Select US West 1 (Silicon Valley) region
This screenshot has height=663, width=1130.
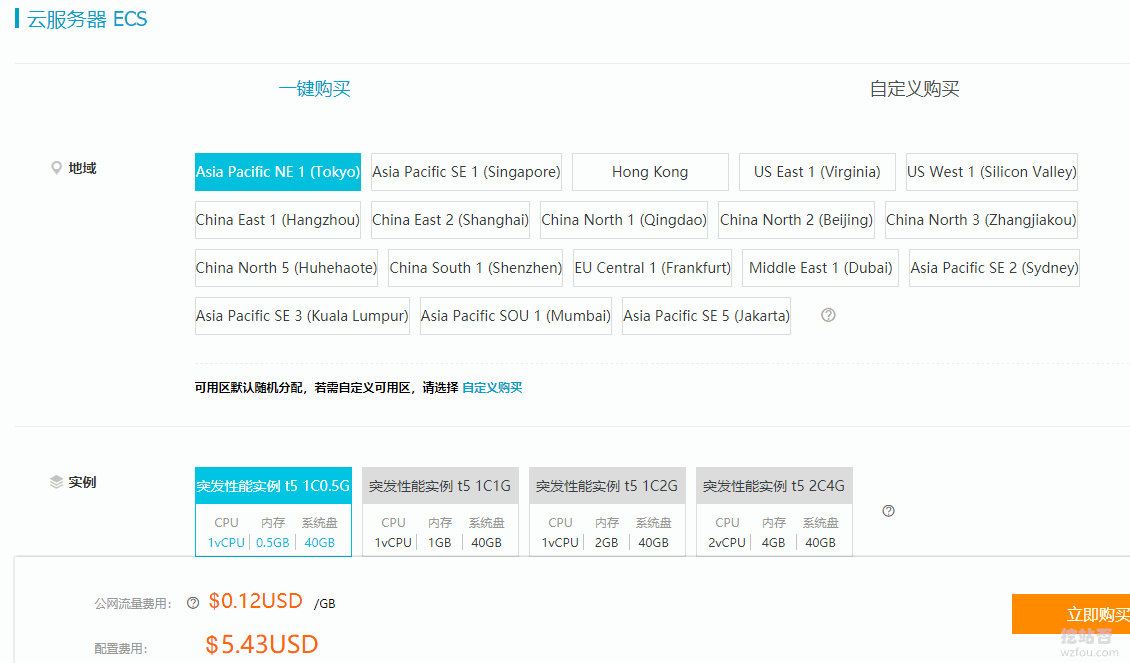pos(991,172)
